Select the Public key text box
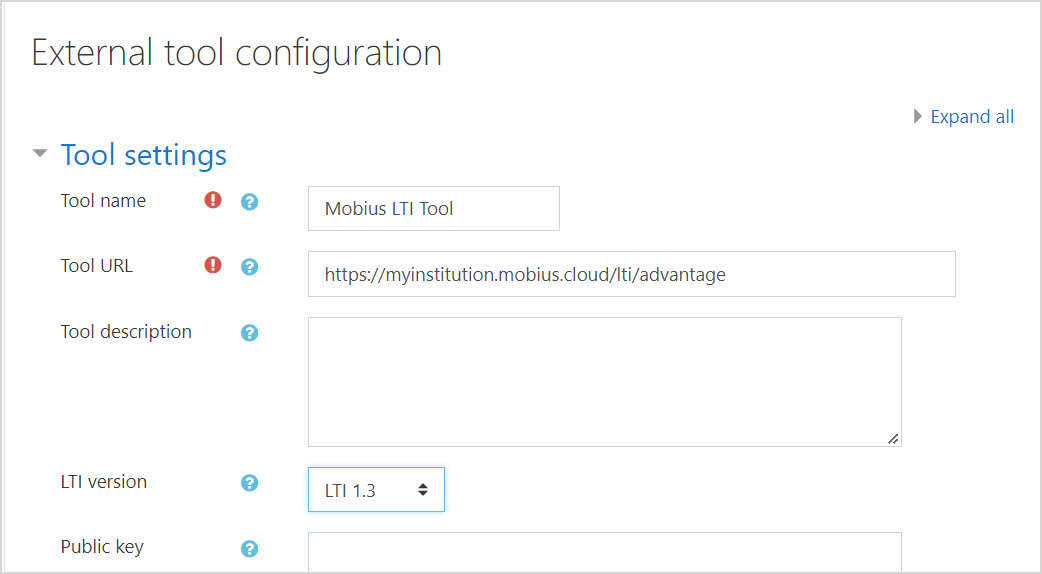This screenshot has height=574, width=1042. (604, 552)
